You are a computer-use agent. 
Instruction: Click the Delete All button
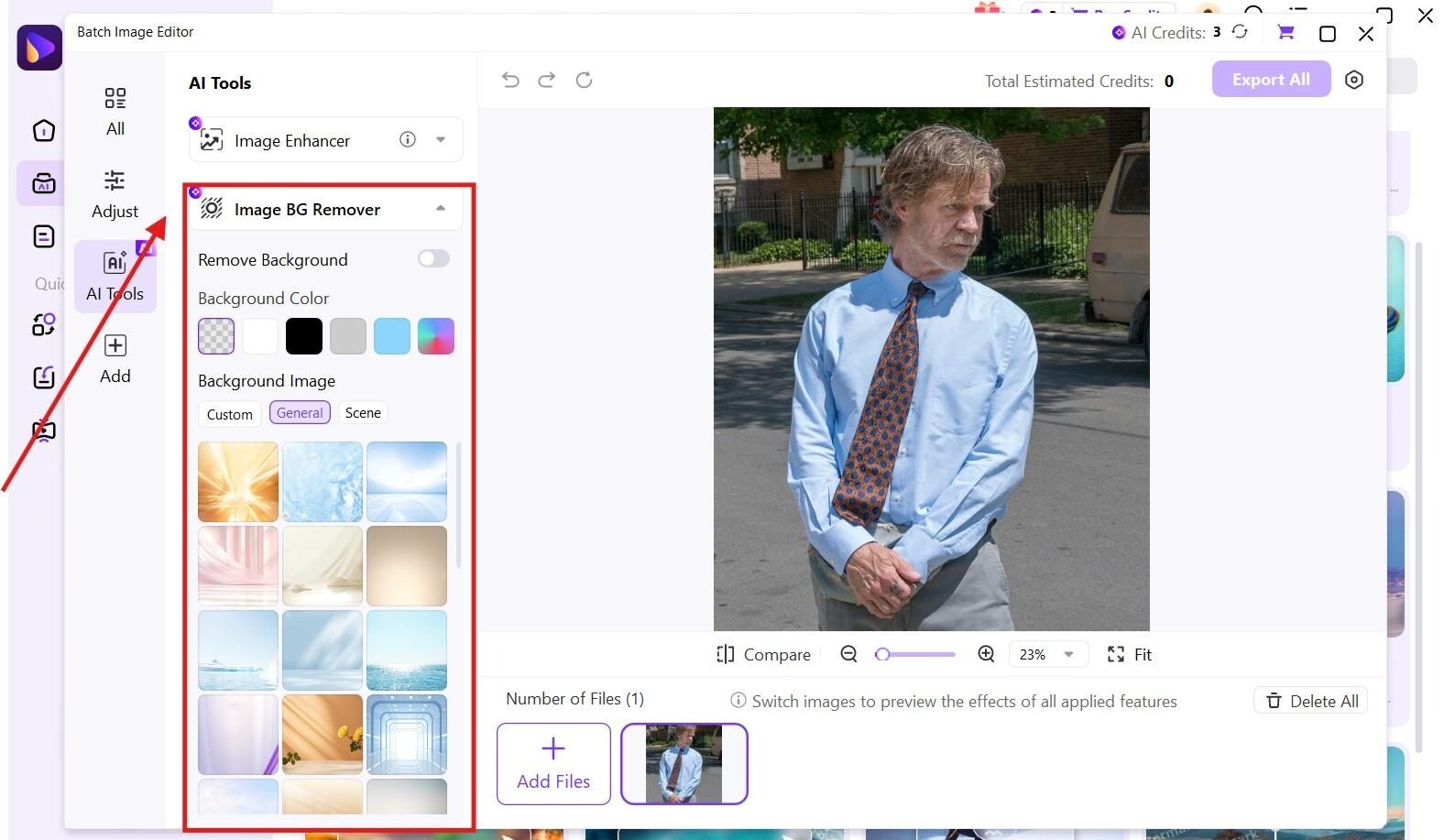[1311, 701]
